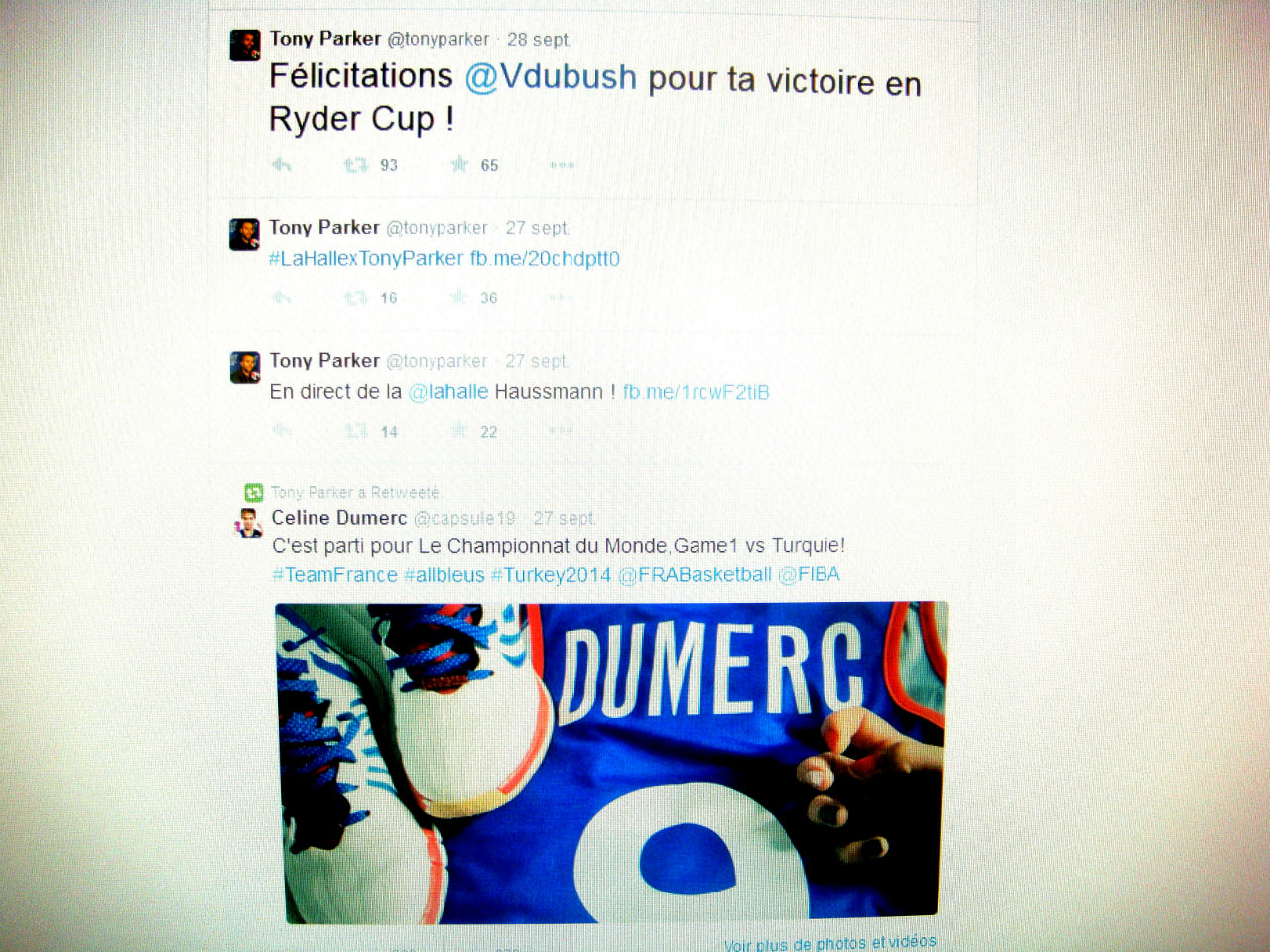The height and width of the screenshot is (952, 1270).
Task: Favorite the Ryder Cup tweet star
Action: tap(459, 164)
